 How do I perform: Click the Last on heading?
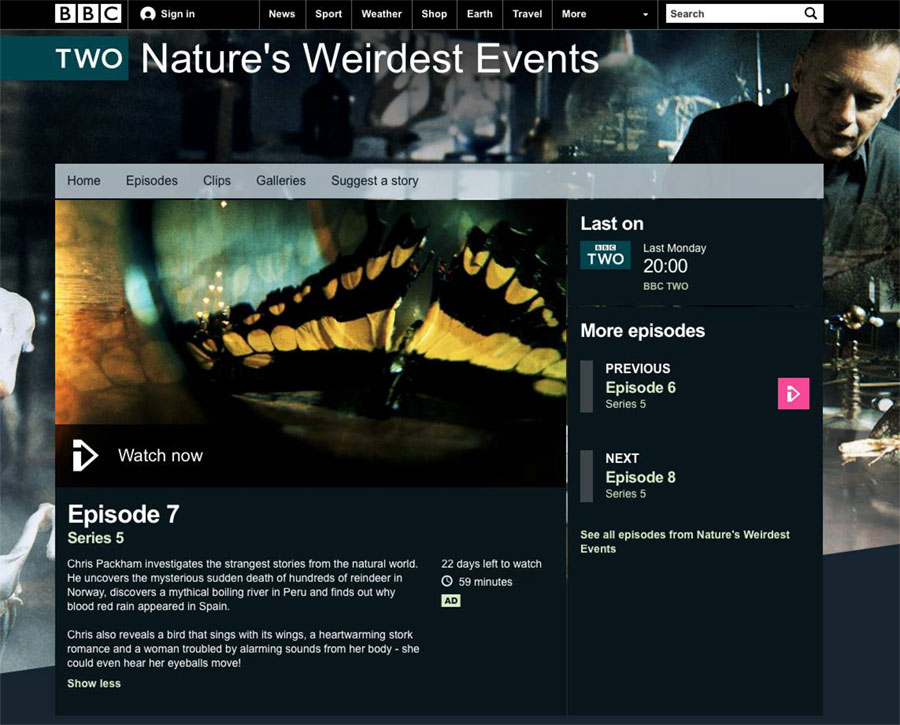click(612, 223)
